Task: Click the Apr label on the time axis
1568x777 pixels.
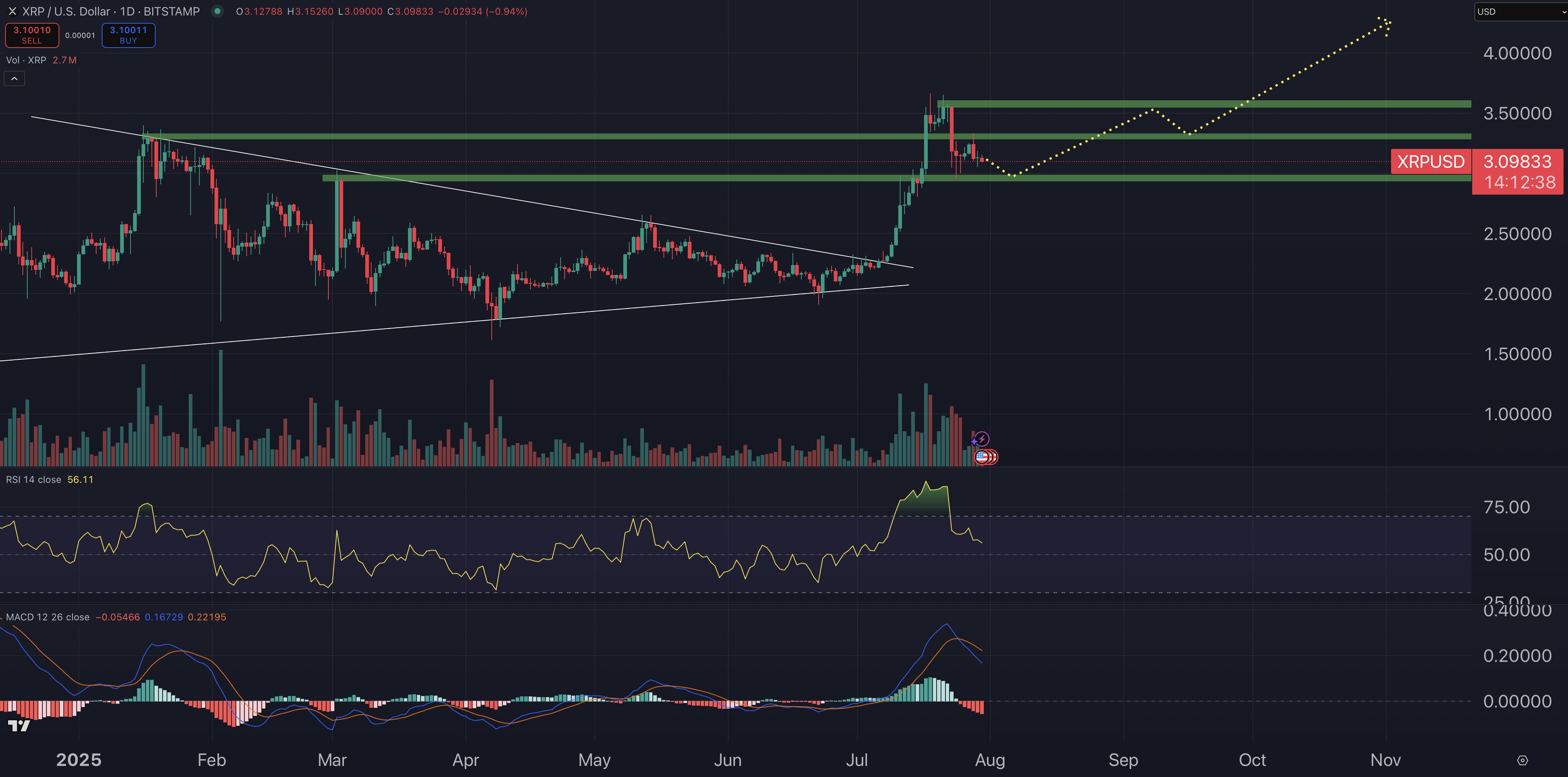Action: coord(466,760)
